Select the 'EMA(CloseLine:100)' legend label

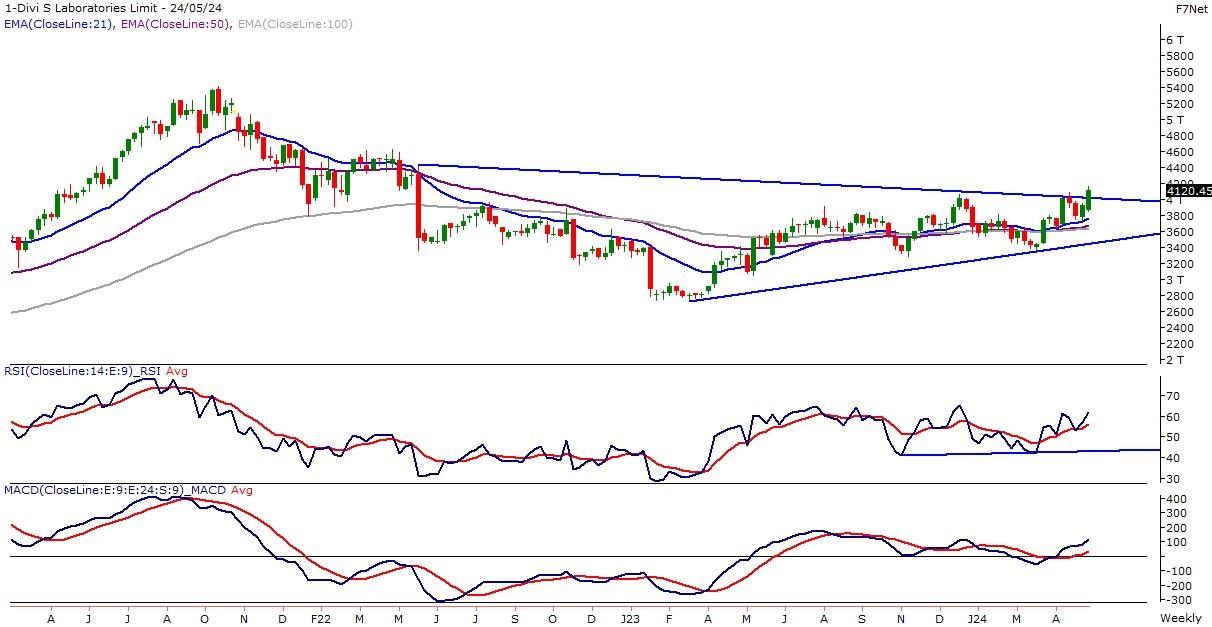[x=294, y=24]
